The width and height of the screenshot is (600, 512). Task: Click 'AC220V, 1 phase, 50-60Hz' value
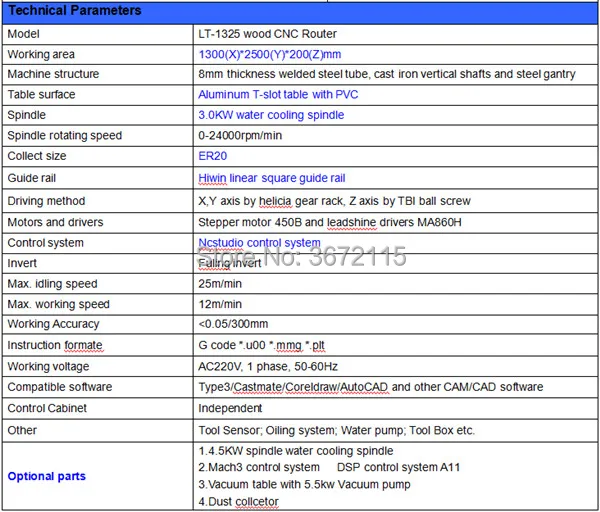(268, 367)
